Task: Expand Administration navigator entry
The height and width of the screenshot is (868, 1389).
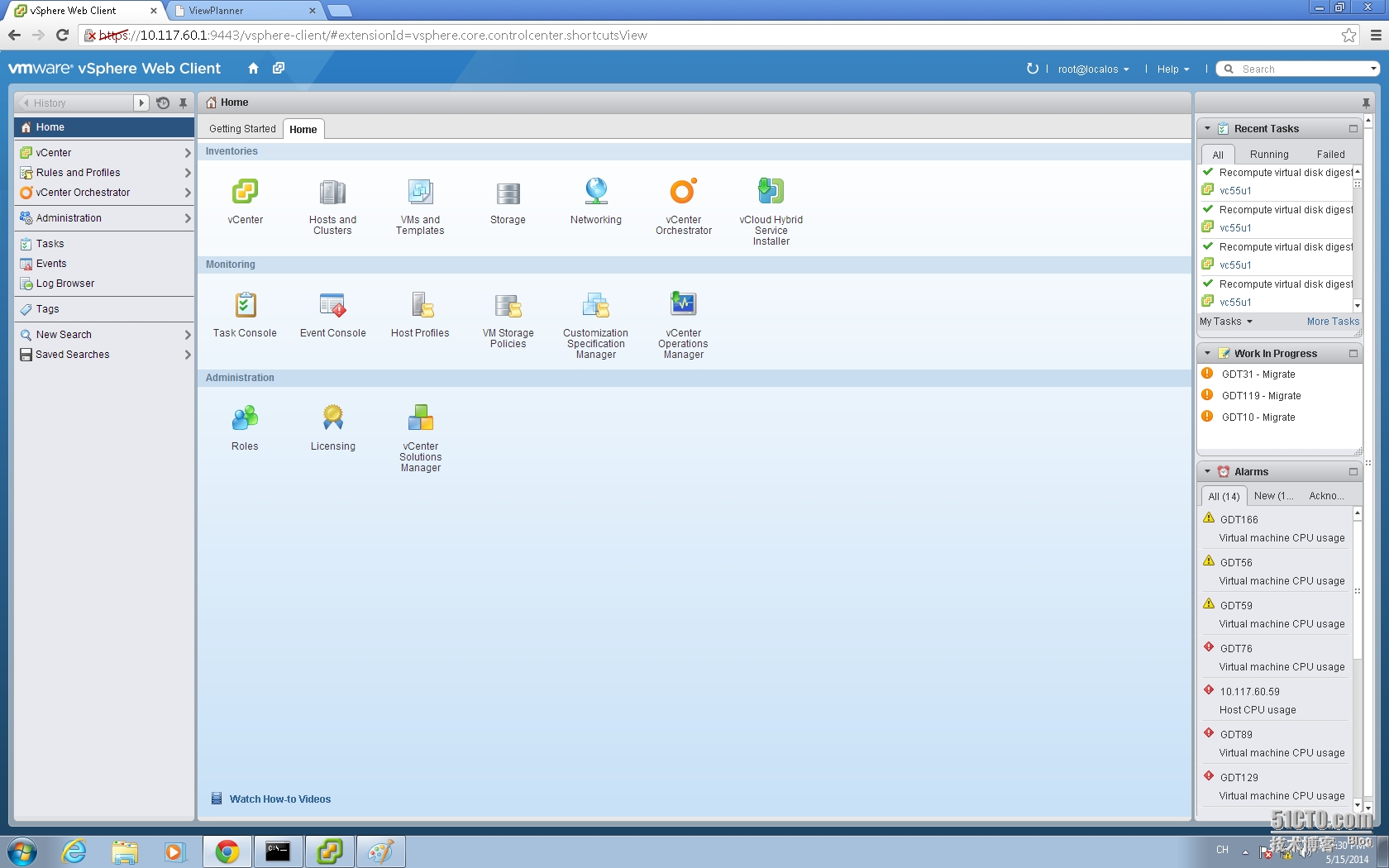Action: pyautogui.click(x=188, y=218)
